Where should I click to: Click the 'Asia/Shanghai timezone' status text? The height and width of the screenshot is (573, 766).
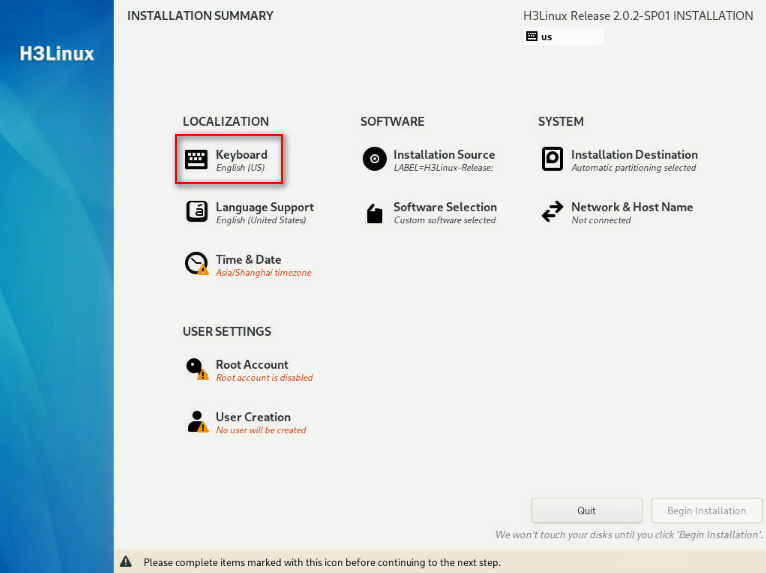(264, 273)
